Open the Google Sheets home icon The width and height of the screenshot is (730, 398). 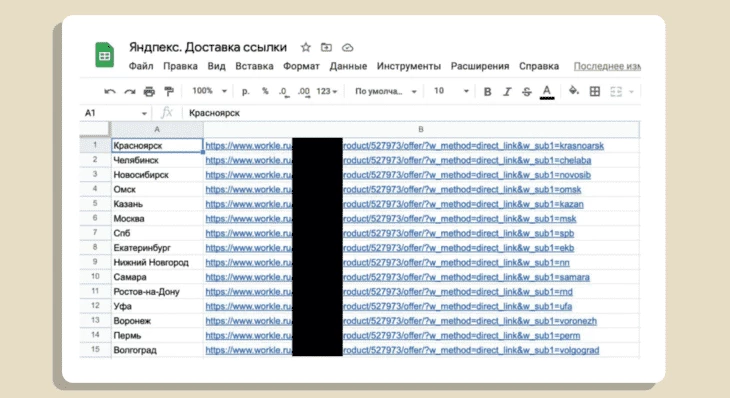coord(105,55)
